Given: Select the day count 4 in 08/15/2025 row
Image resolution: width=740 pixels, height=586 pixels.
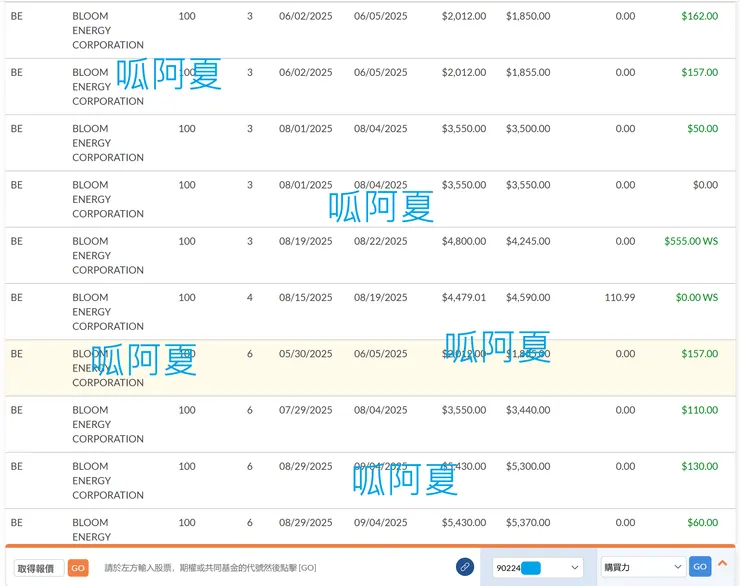Looking at the screenshot, I should coord(250,297).
